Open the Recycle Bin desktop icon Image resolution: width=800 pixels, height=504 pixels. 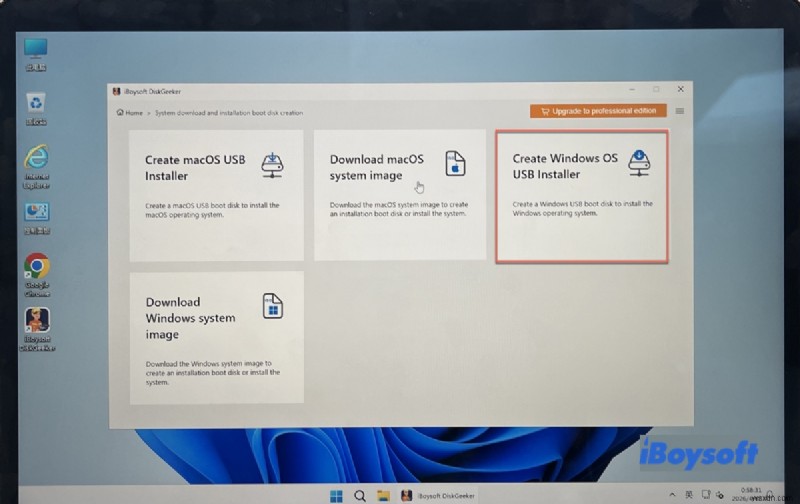pyautogui.click(x=36, y=109)
